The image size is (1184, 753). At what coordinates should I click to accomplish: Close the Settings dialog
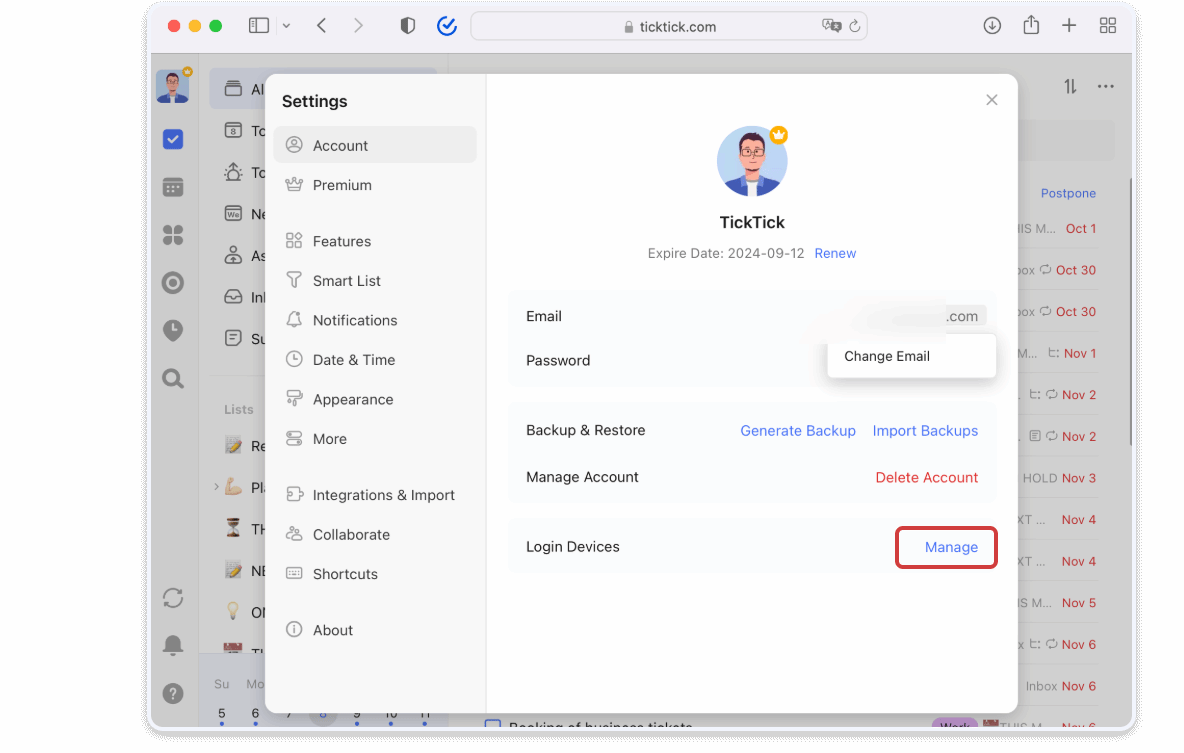[x=991, y=100]
